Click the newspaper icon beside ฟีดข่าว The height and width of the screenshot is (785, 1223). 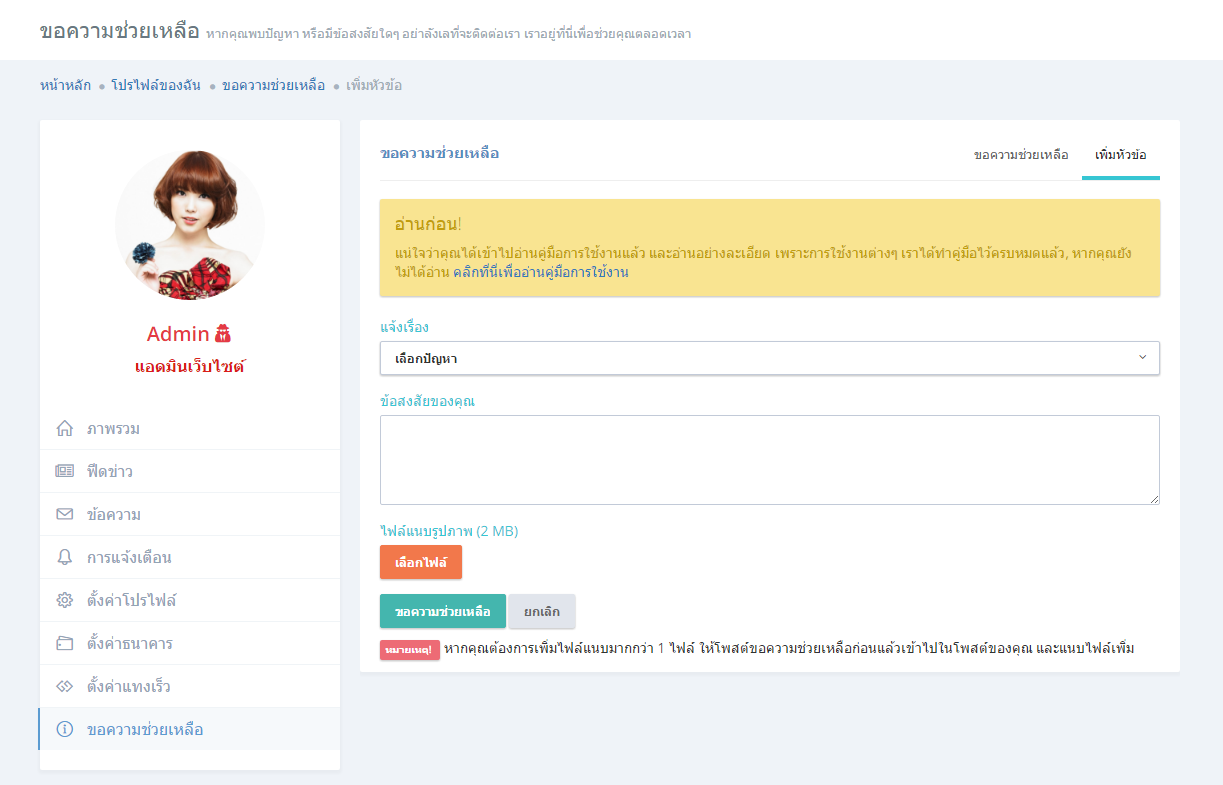click(x=65, y=472)
